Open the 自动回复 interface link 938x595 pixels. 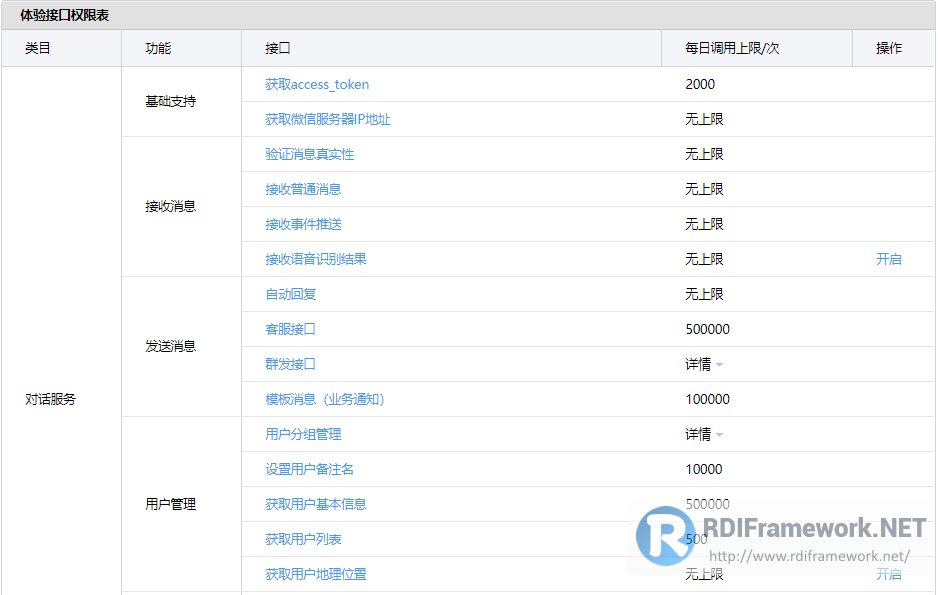290,295
